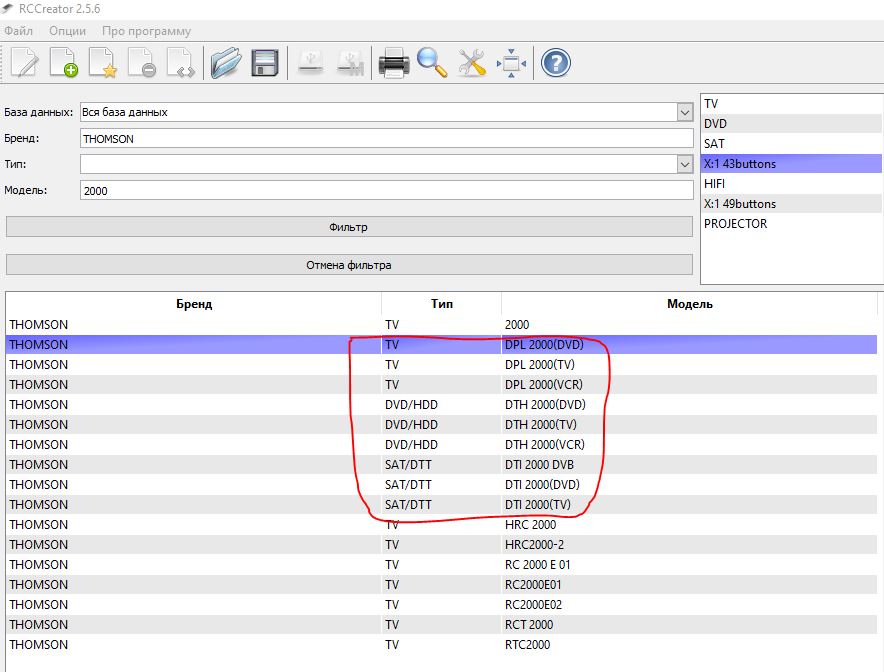Sort by the Бренд column header
This screenshot has width=884, height=672.
194,304
